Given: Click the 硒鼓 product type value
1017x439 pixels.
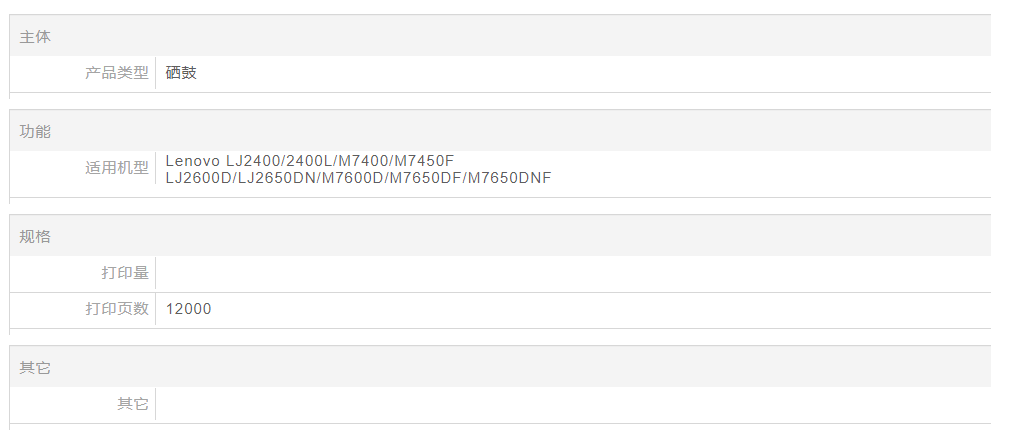Looking at the screenshot, I should (x=181, y=73).
